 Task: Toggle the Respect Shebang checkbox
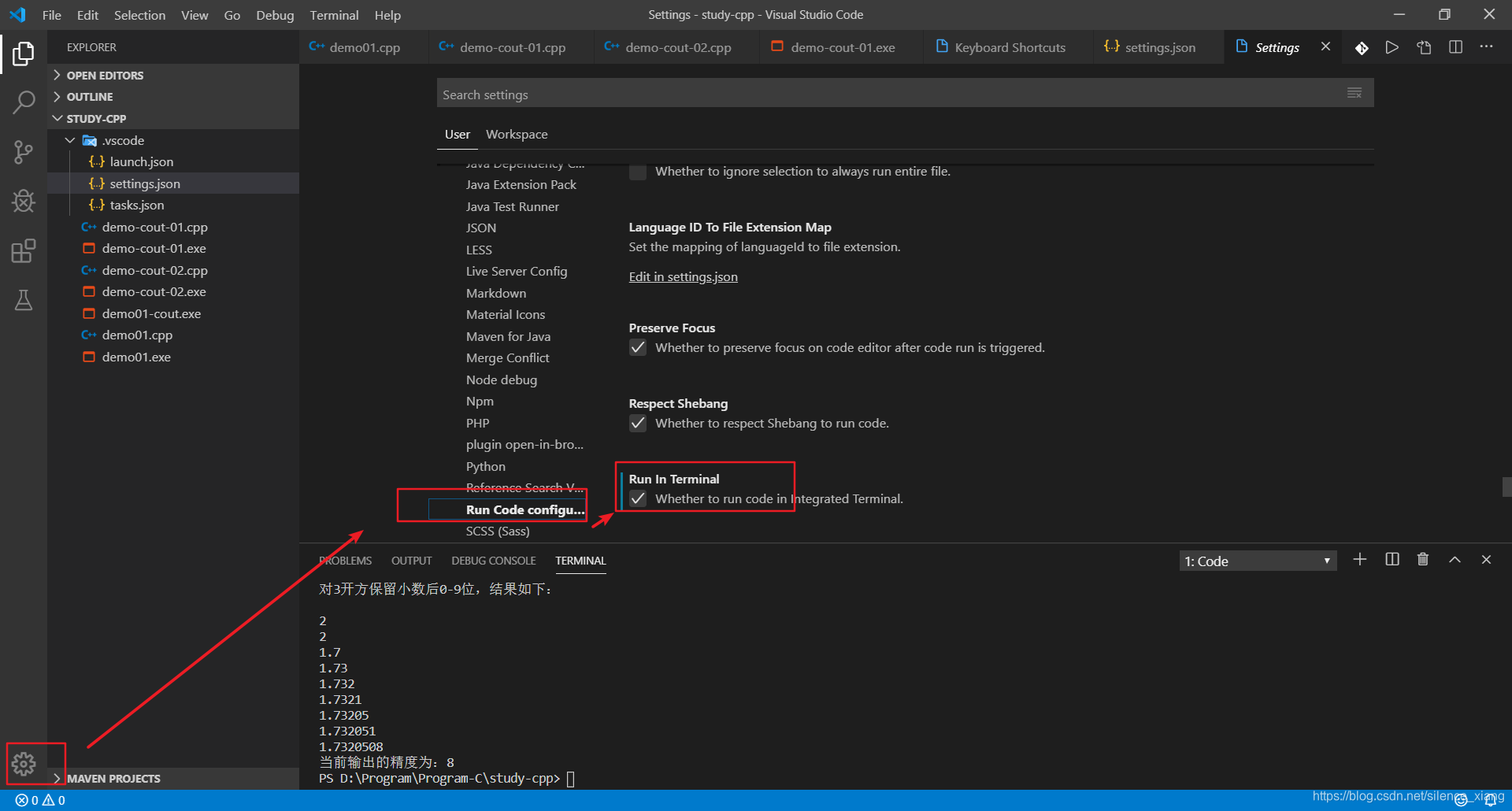coord(638,424)
